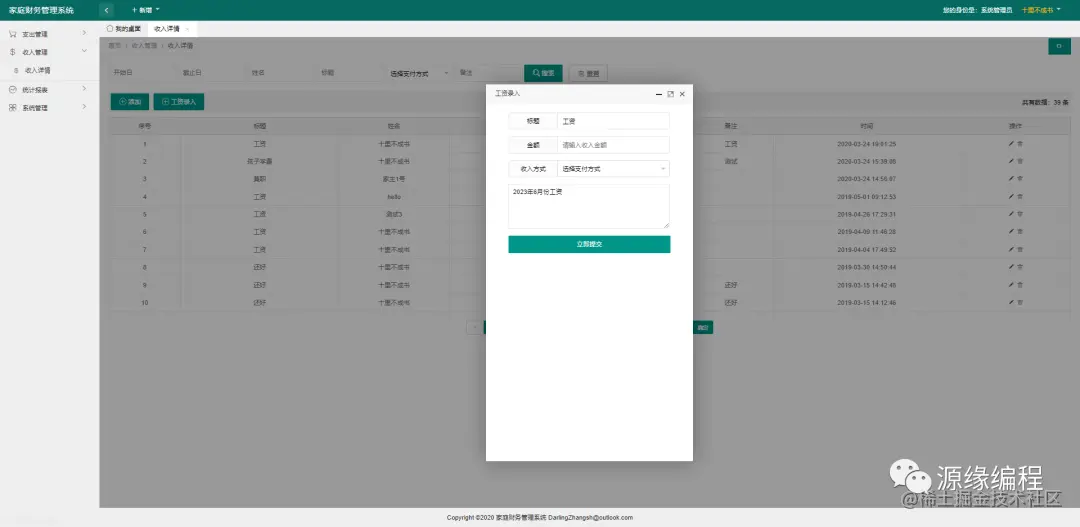Delete row 1 with the trash icon

pyautogui.click(x=1020, y=143)
